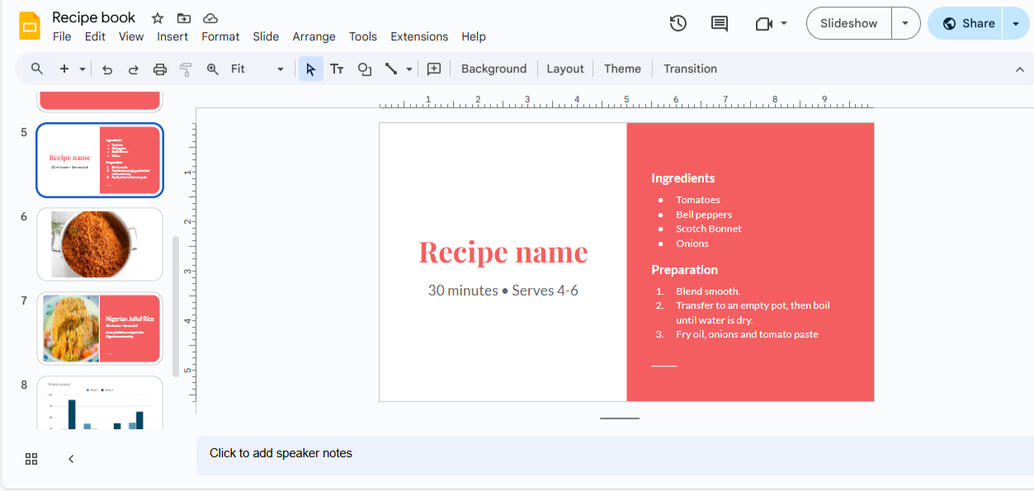Image resolution: width=1034 pixels, height=491 pixels.
Task: Open the Extensions menu
Action: 419,37
